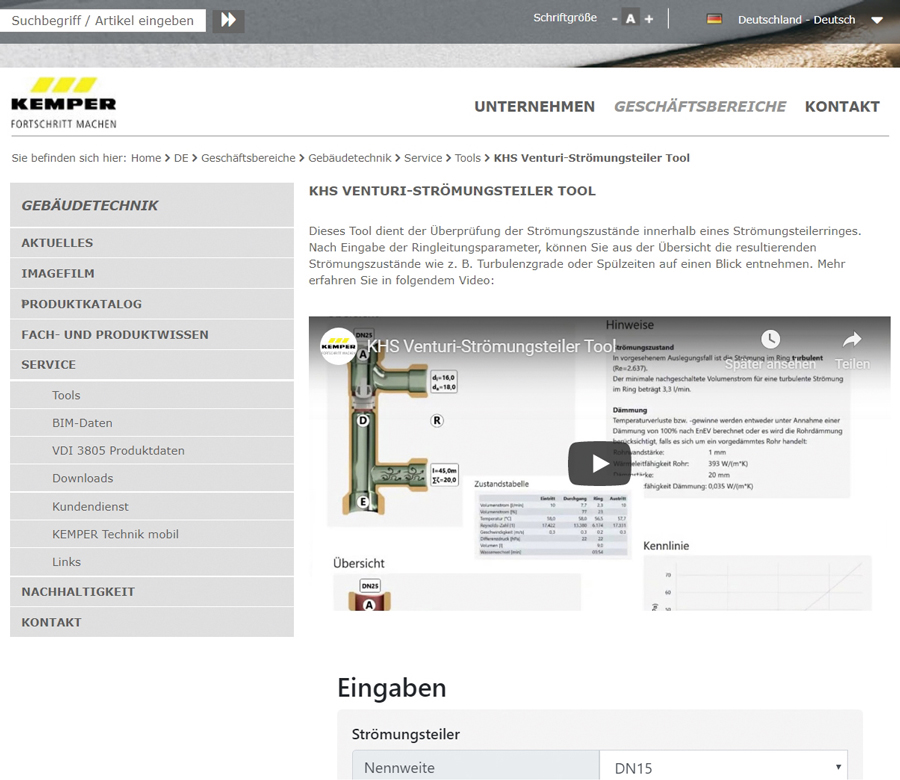Focus the Suchbegriff search input field
900x780 pixels.
click(x=103, y=21)
